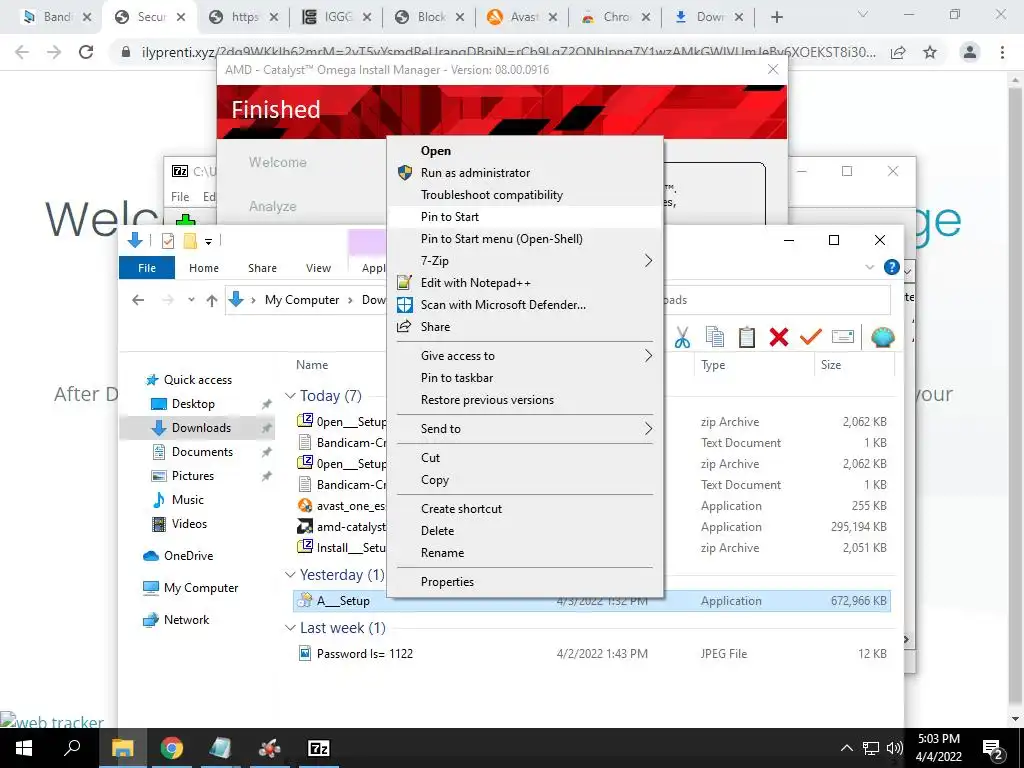Viewport: 1024px width, 768px height.
Task: Switch to the View ribbon tab
Action: click(x=318, y=268)
